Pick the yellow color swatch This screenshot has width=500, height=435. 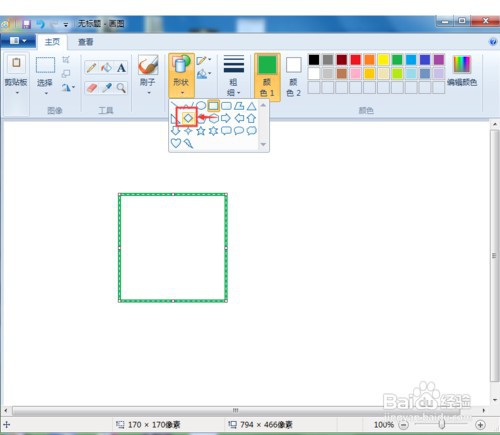click(x=383, y=60)
